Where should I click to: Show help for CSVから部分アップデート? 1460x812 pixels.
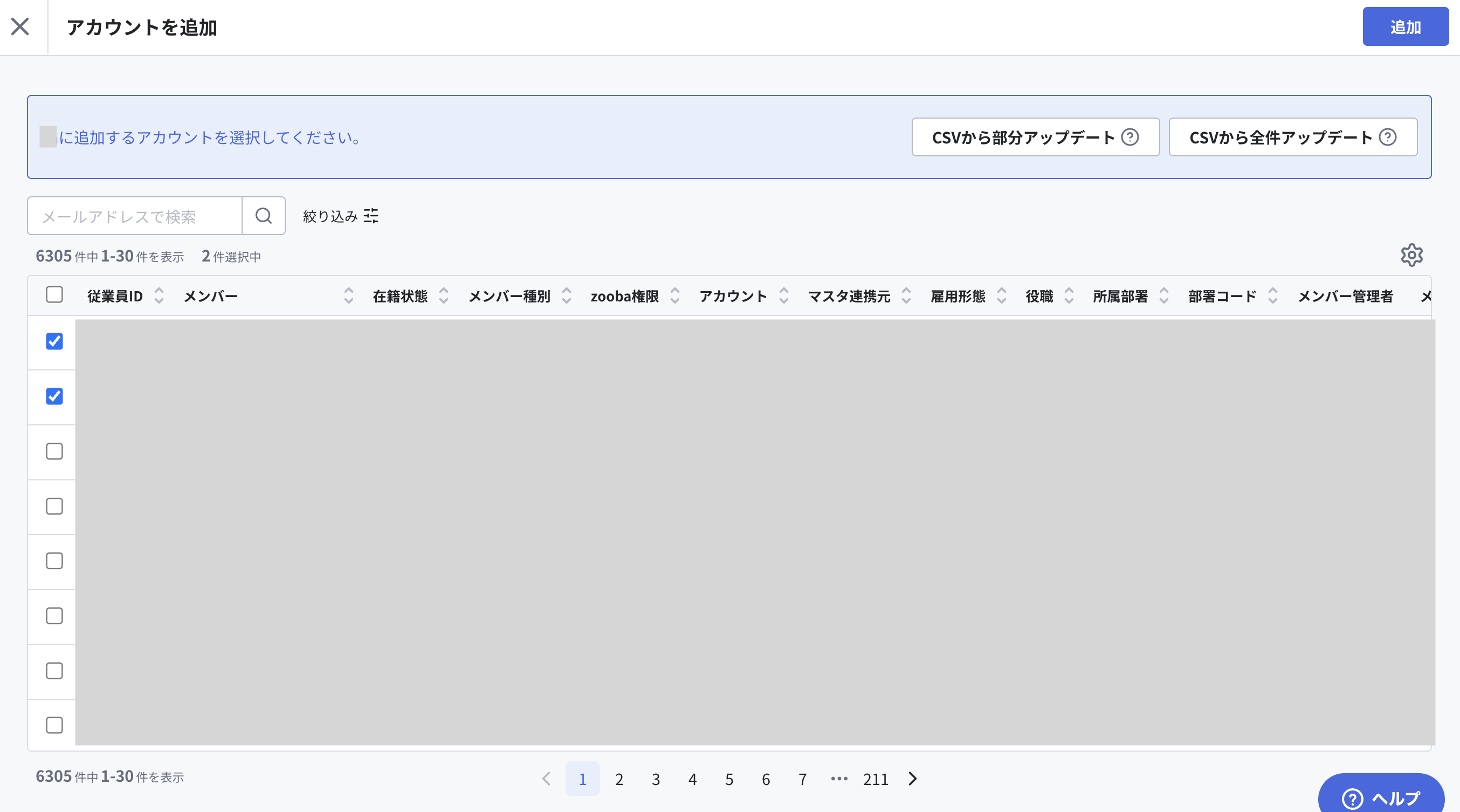pyautogui.click(x=1130, y=137)
